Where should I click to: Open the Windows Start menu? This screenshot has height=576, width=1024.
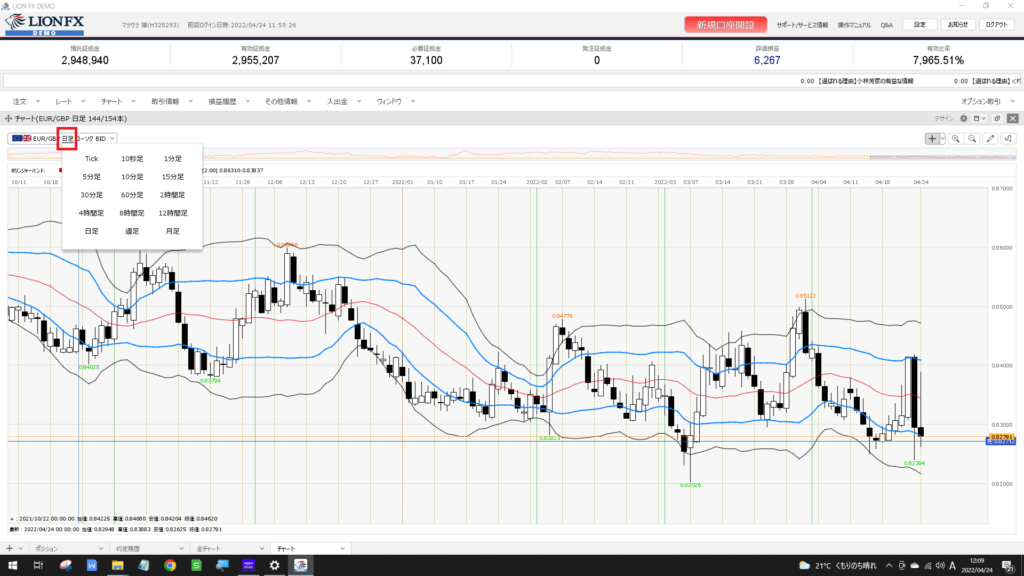point(12,566)
